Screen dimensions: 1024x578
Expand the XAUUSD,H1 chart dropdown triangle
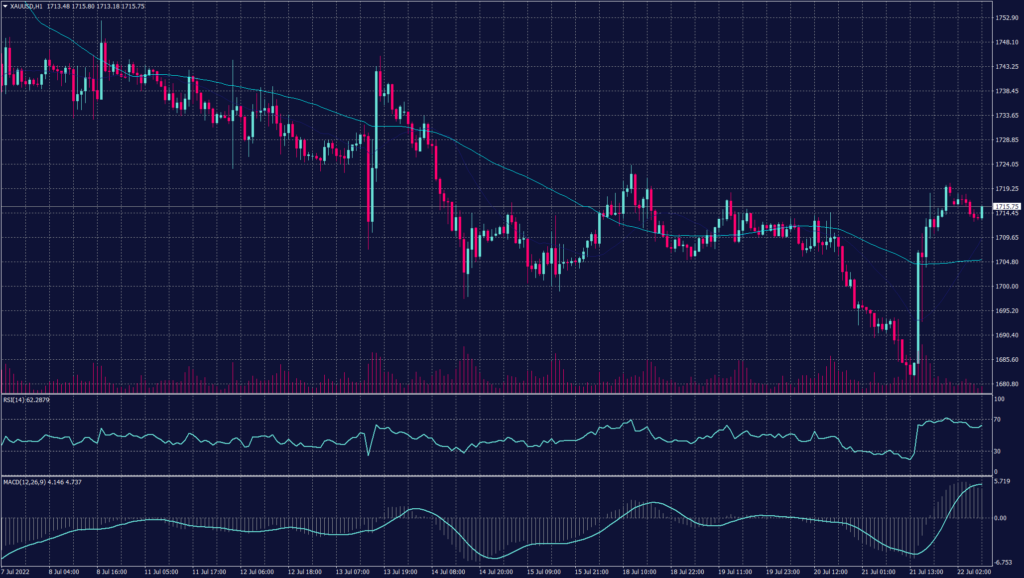(6, 4)
